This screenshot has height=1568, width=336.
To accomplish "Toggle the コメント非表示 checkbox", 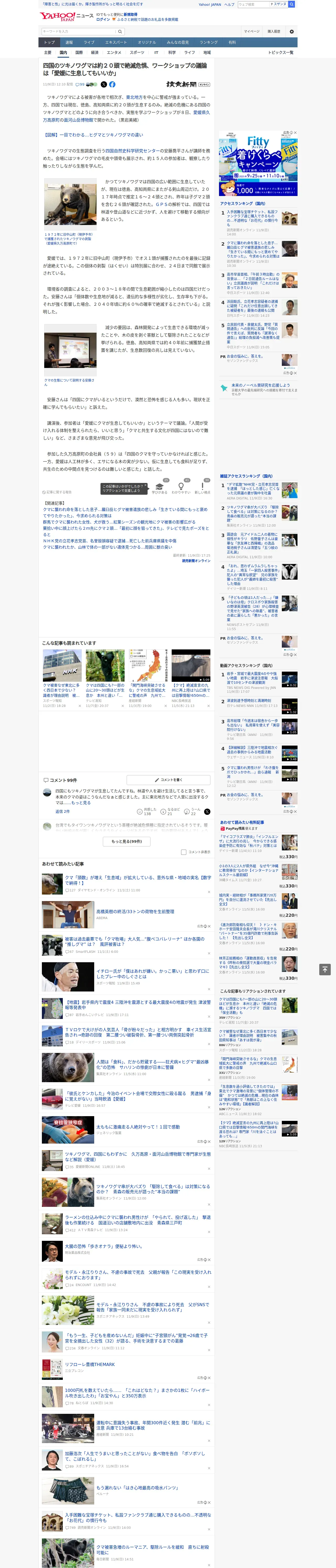I will coord(183,852).
